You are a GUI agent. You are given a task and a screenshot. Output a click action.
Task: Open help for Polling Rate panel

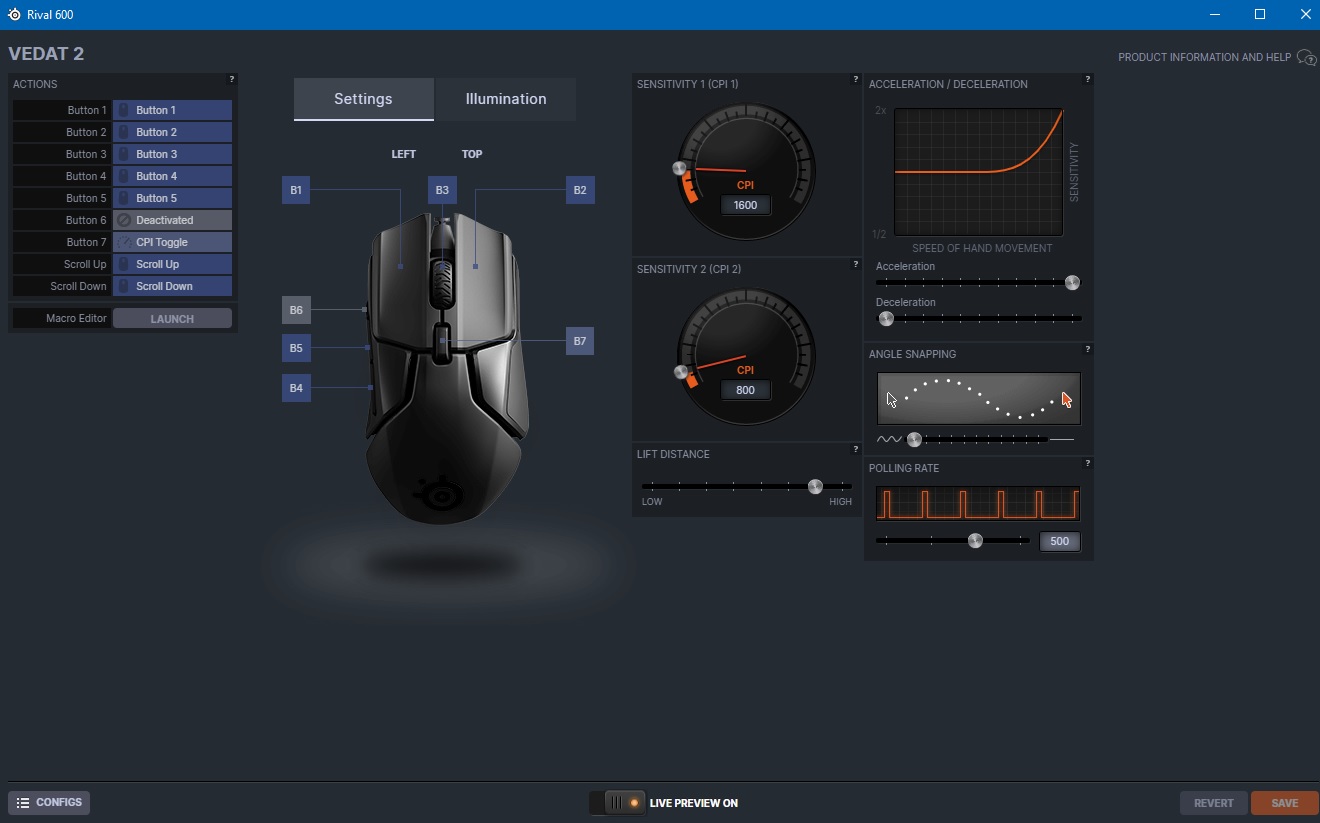click(1088, 463)
